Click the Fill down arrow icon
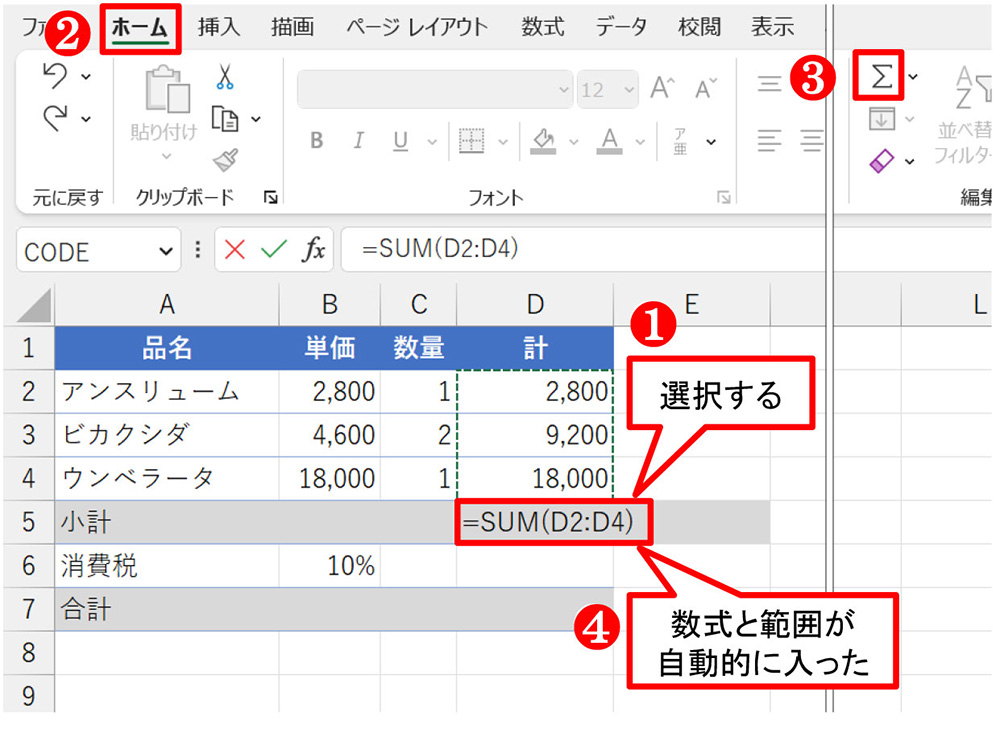This screenshot has height=729, width=1000. (881, 119)
